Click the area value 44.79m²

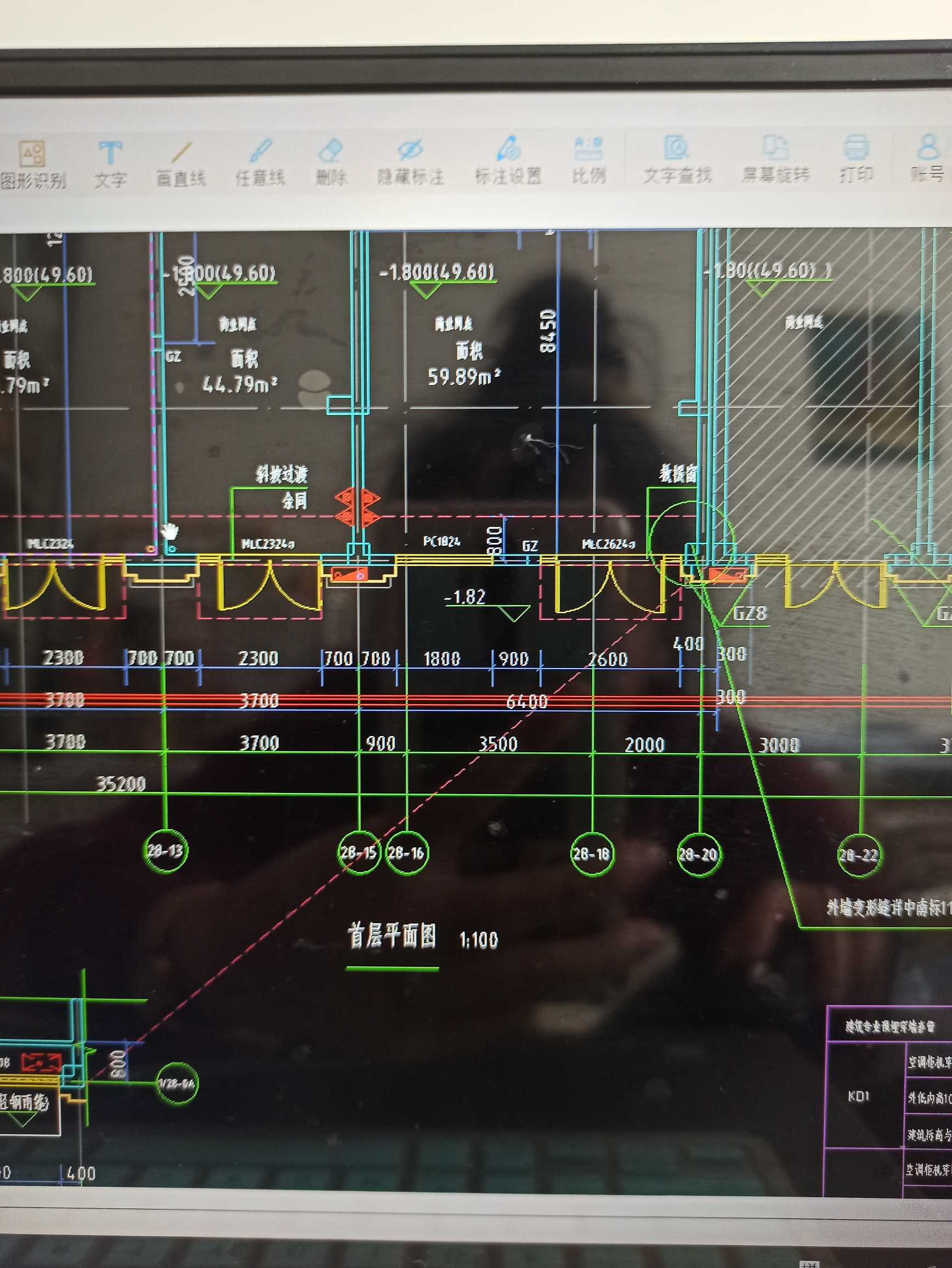[x=240, y=384]
